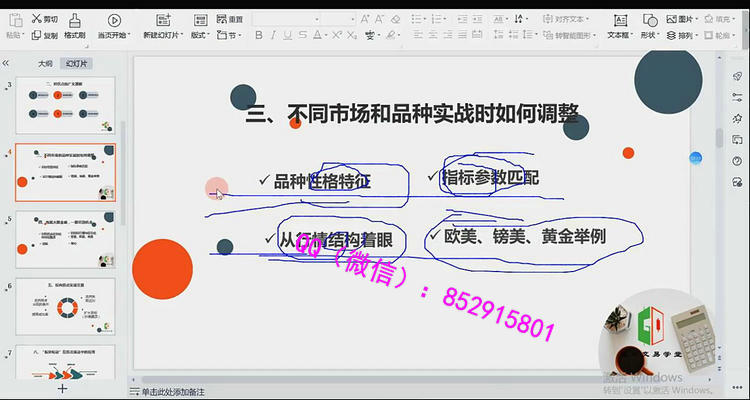This screenshot has width=750, height=400.
Task: Expand the Layout (版式) dropdown
Action: pyautogui.click(x=200, y=35)
